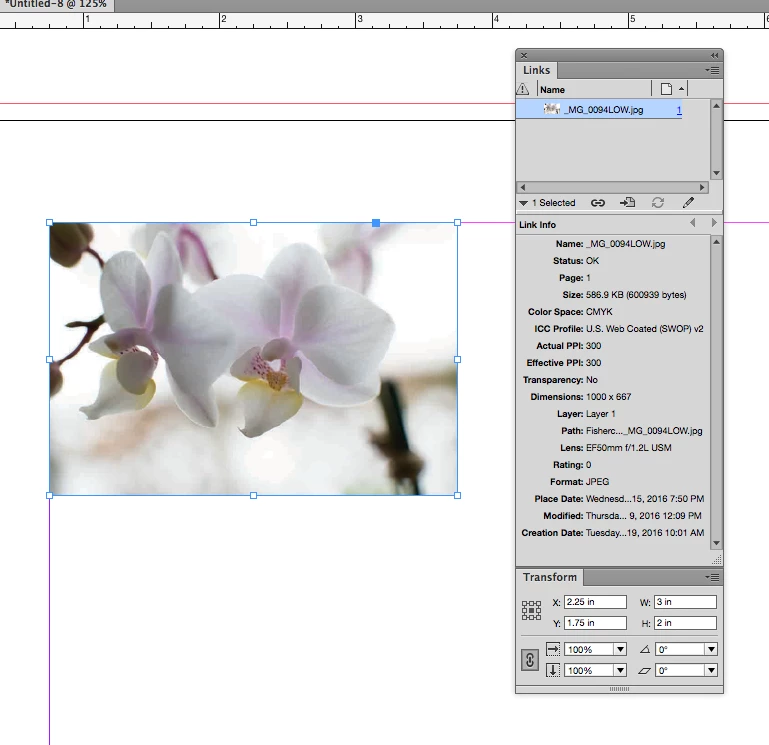769x745 pixels.
Task: Switch to the Links panel tab
Action: [x=537, y=70]
